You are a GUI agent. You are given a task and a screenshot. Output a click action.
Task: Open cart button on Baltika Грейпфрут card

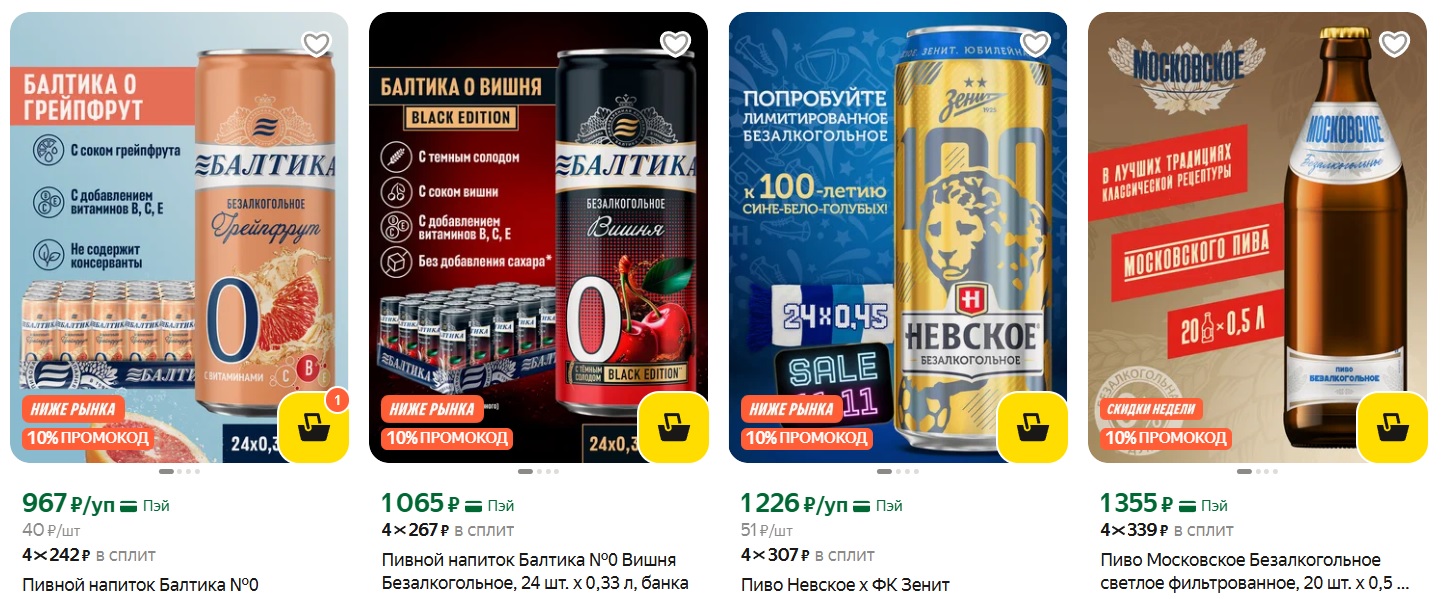tap(313, 427)
